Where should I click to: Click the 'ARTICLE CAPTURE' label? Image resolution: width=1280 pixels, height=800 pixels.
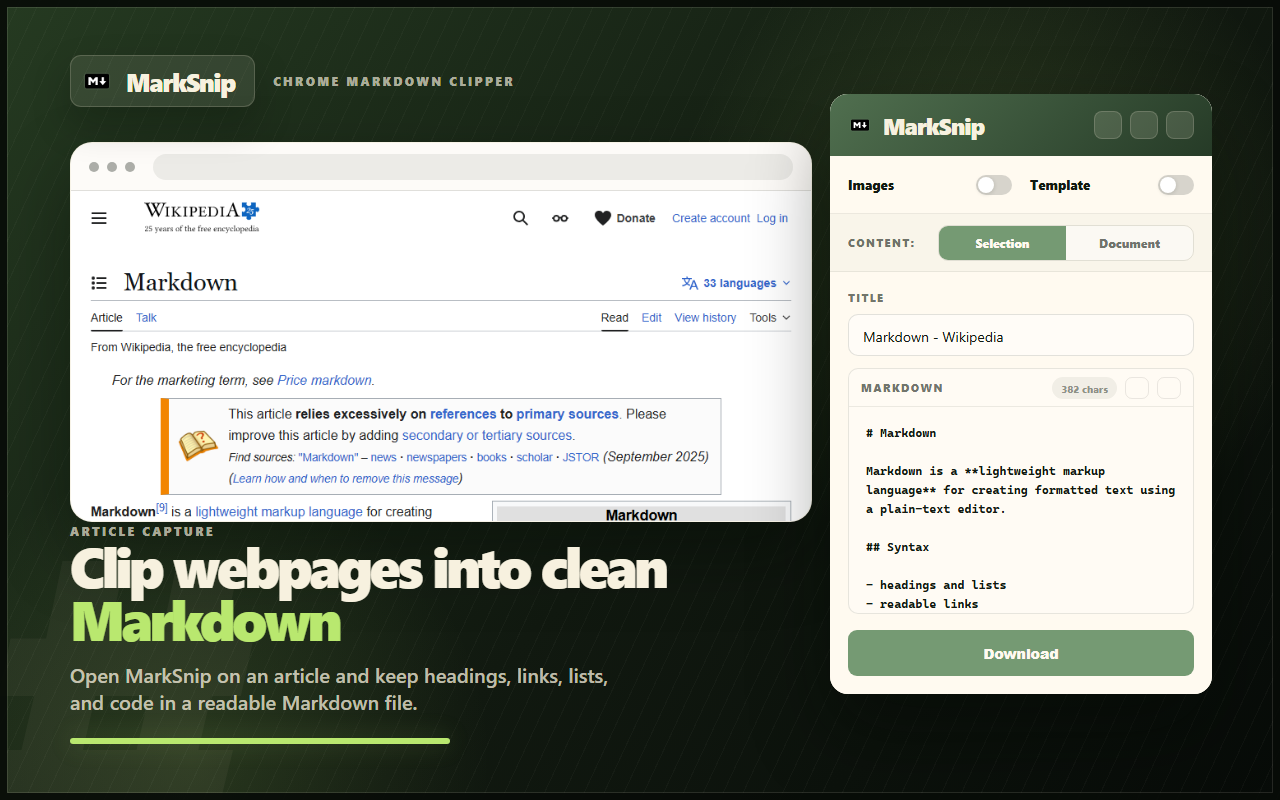coord(142,531)
